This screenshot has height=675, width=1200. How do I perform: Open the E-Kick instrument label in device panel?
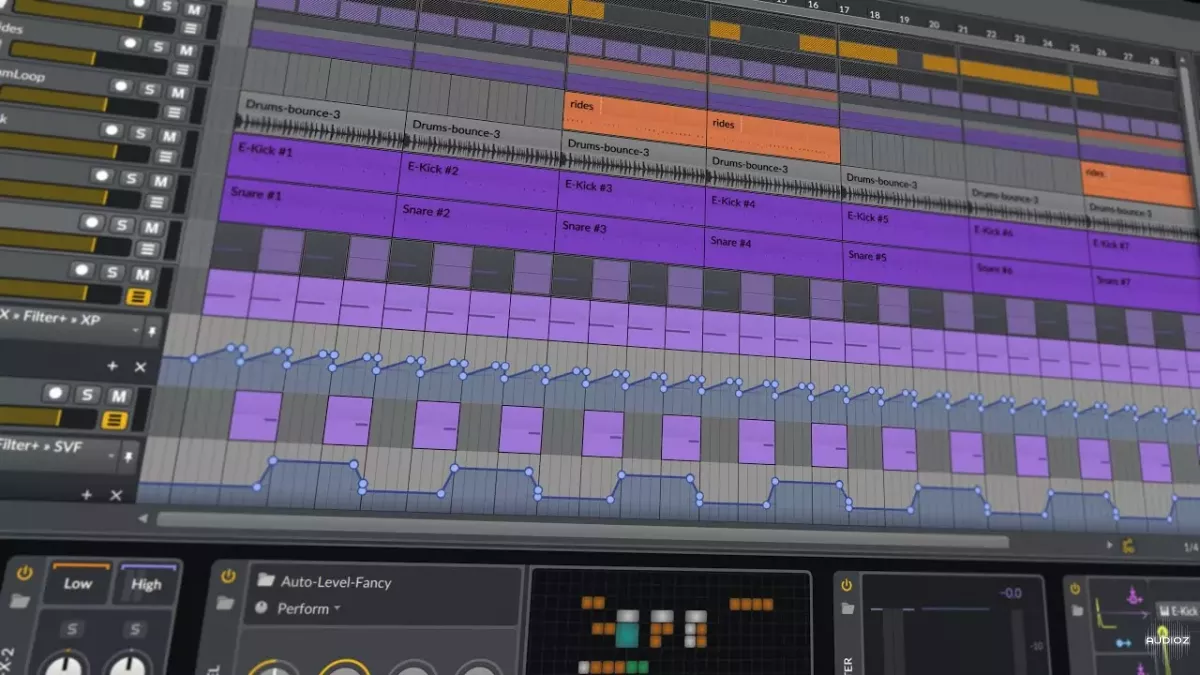point(1177,610)
